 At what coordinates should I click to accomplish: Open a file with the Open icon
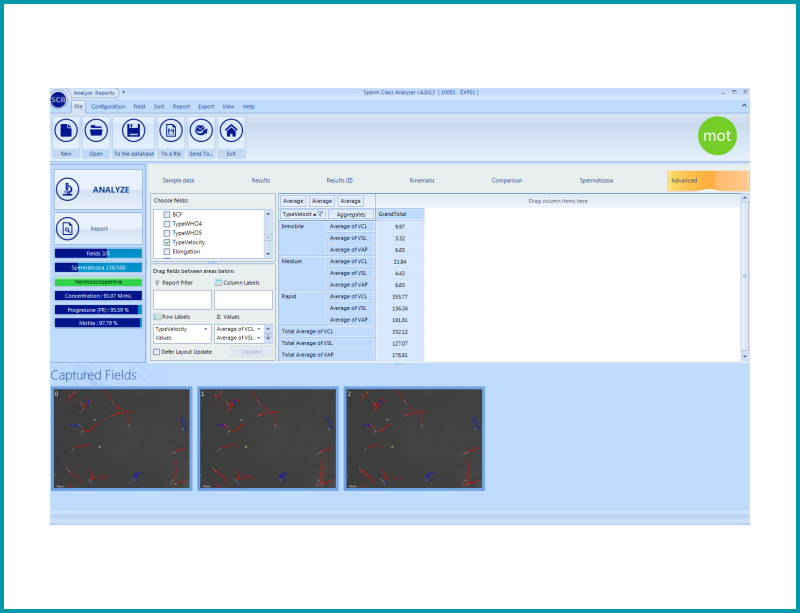[x=96, y=131]
